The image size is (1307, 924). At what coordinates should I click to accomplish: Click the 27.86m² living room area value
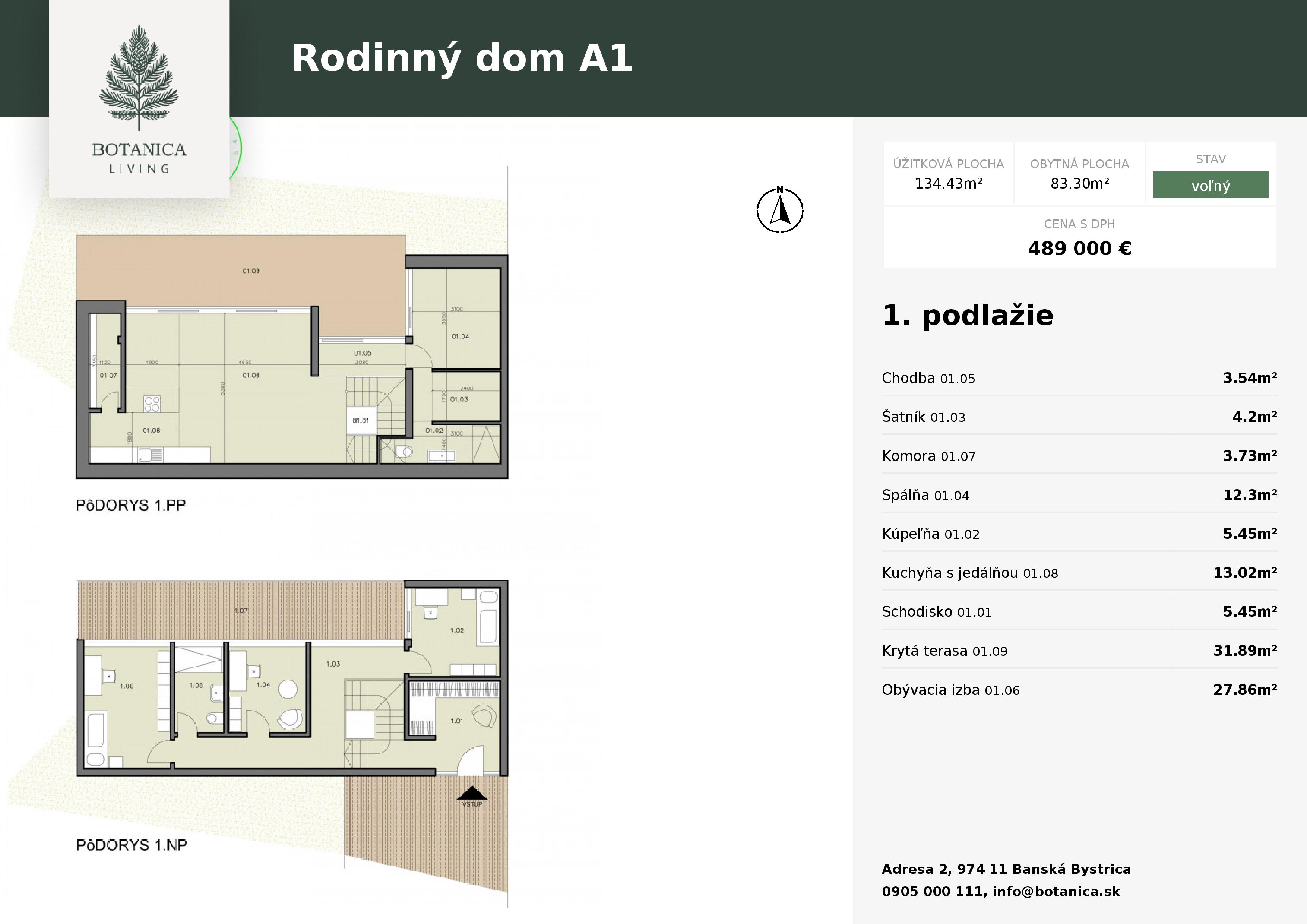[1245, 689]
